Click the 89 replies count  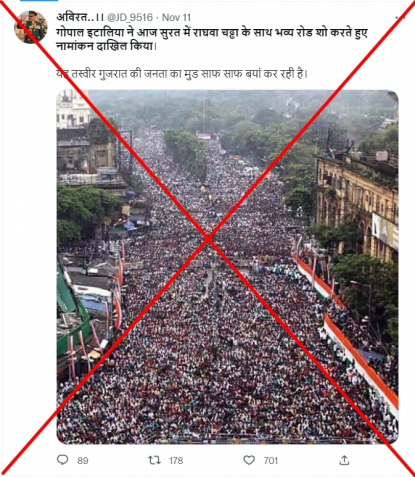coord(83,461)
